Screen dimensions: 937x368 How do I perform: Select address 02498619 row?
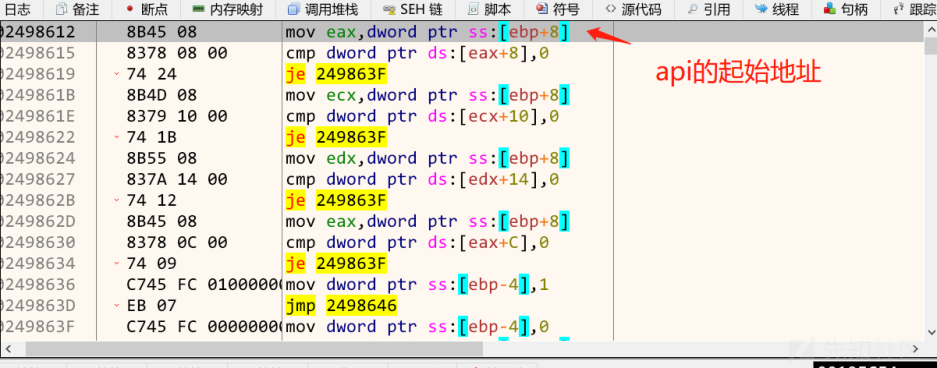click(x=38, y=74)
